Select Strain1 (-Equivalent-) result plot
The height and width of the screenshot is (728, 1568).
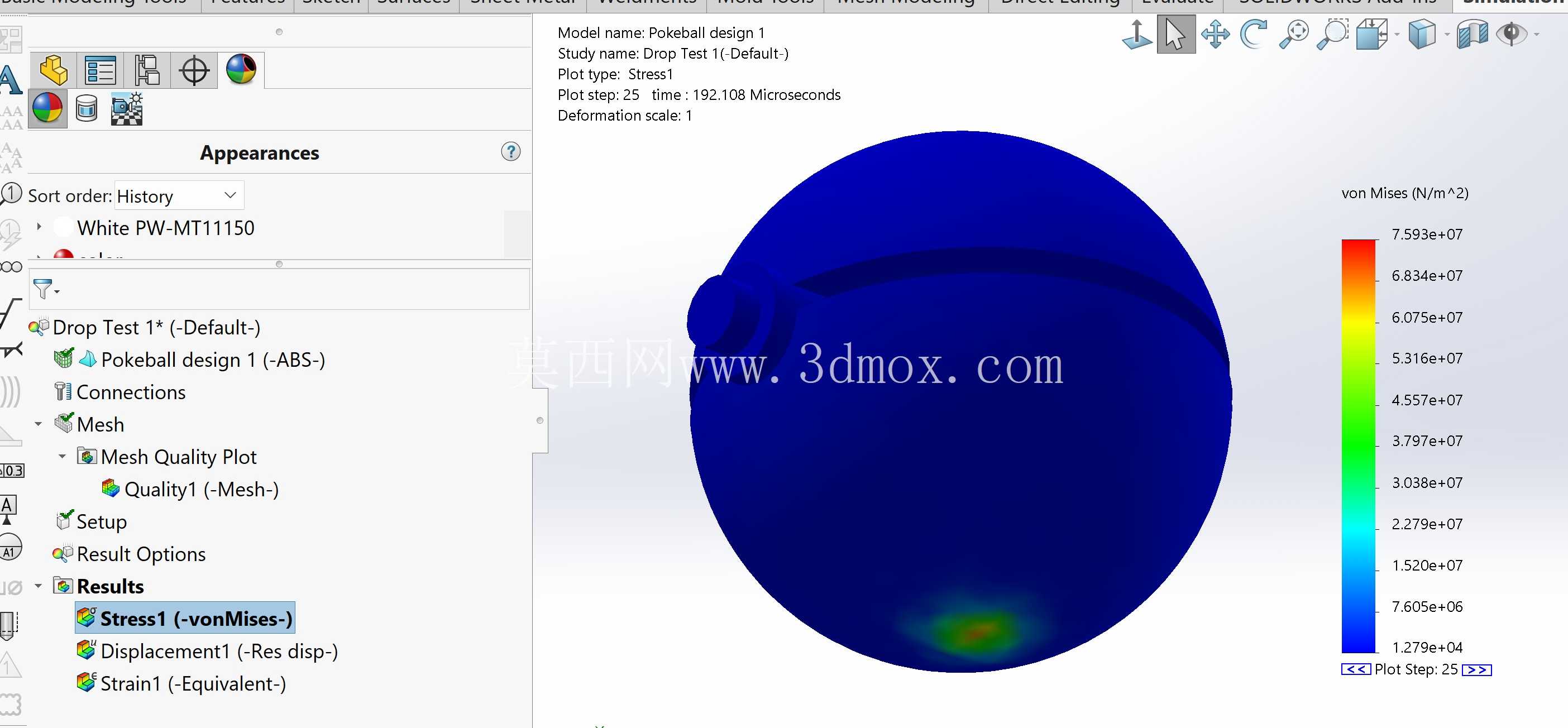click(193, 683)
